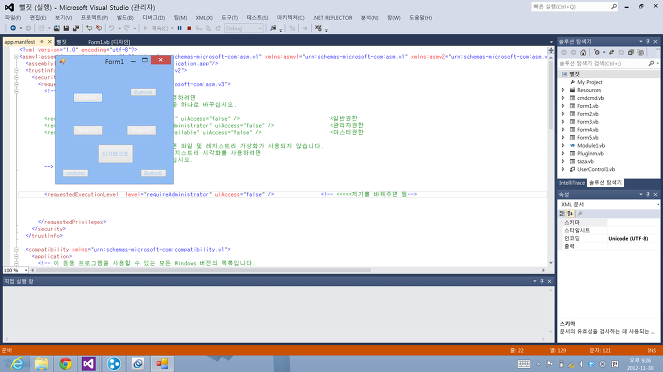Screen dimensions: 663x372
Task: Open the Debug menu
Action: (153, 18)
